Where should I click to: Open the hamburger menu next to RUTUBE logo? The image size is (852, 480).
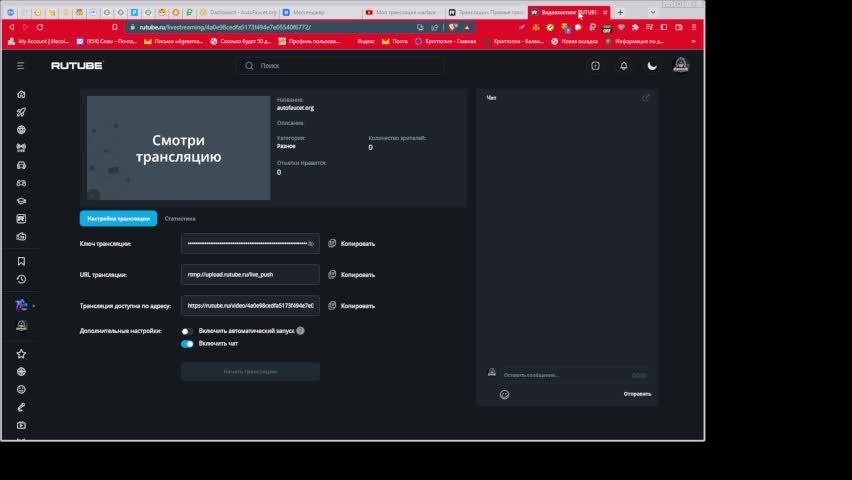pos(21,66)
